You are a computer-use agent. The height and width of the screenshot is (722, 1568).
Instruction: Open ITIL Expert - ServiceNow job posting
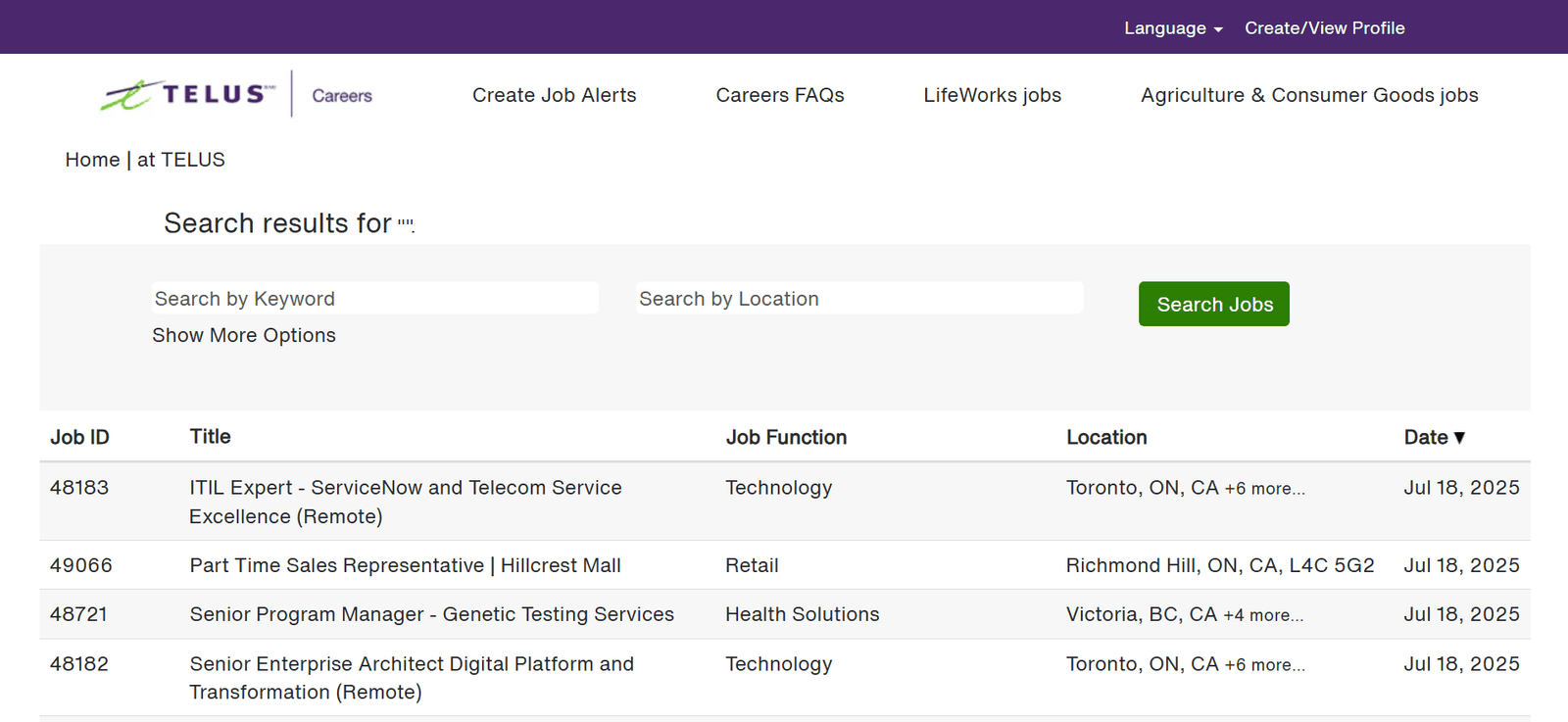pos(406,502)
